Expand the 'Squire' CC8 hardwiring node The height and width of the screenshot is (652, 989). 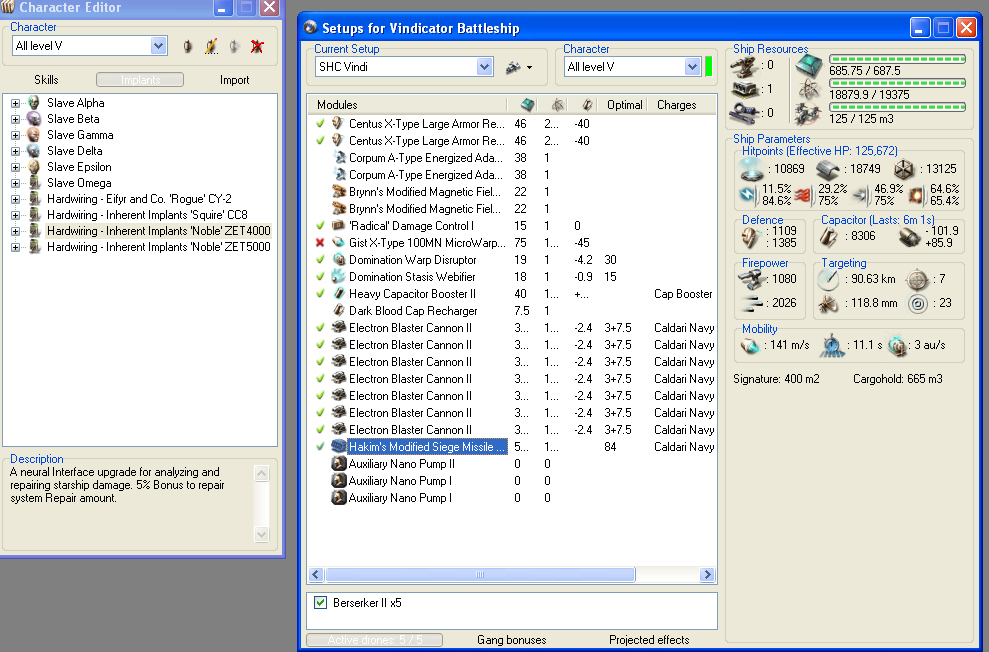(15, 216)
